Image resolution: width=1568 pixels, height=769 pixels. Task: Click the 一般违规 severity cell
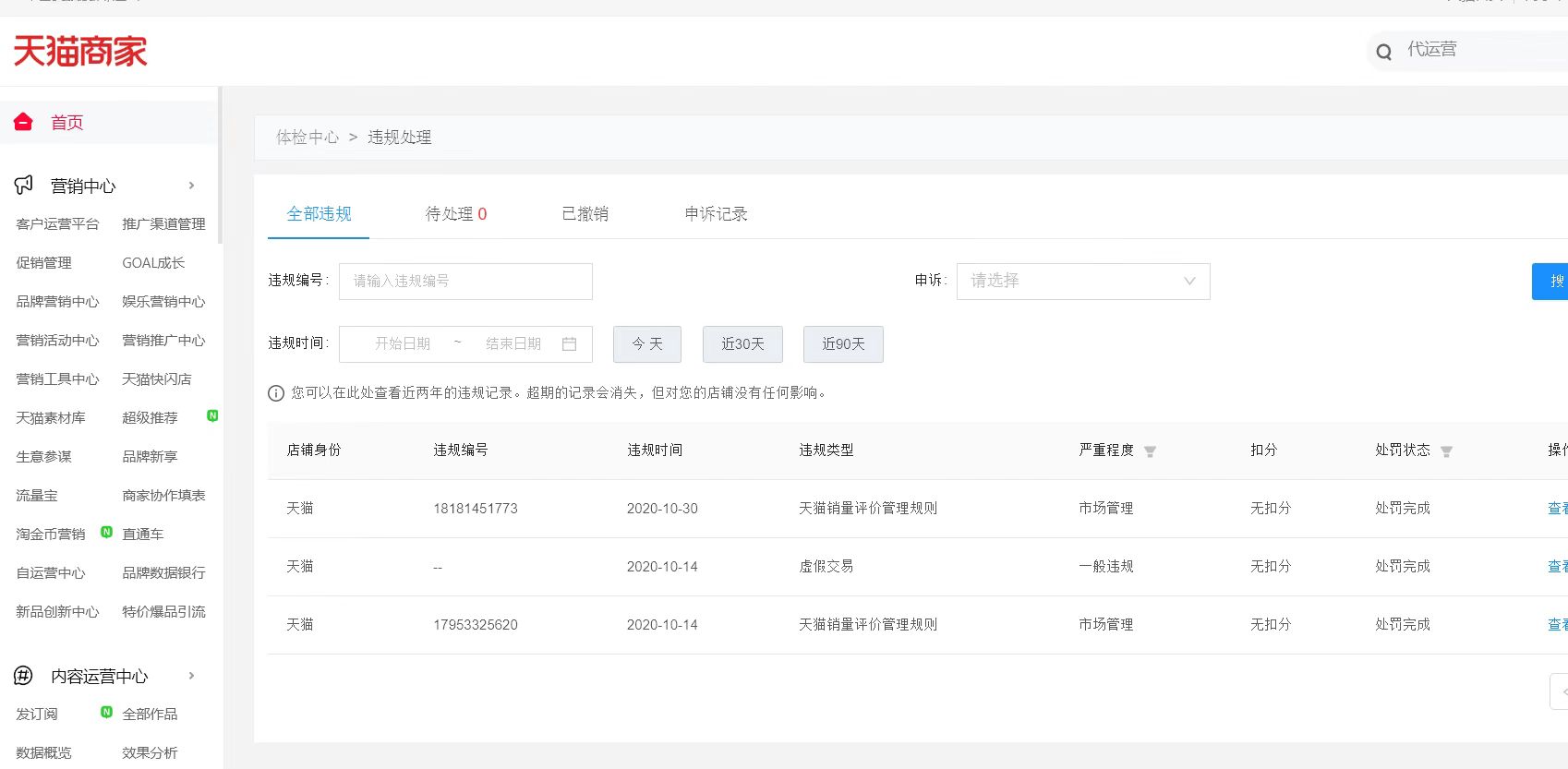click(x=1106, y=567)
